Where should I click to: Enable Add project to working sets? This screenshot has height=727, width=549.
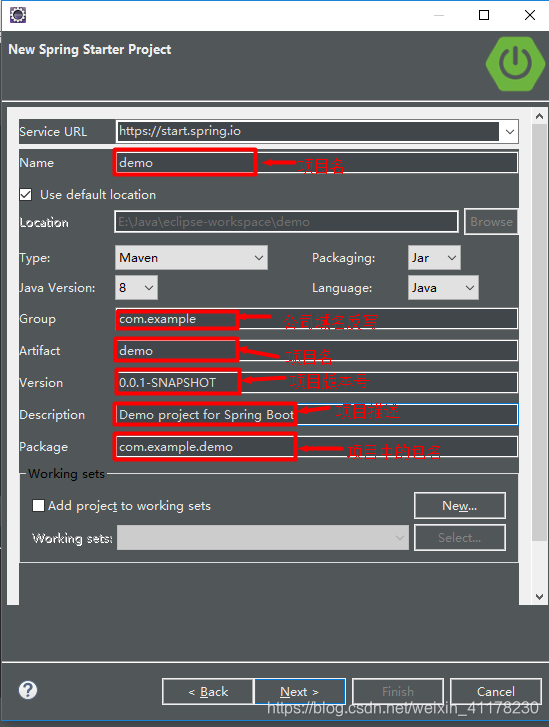tap(38, 505)
